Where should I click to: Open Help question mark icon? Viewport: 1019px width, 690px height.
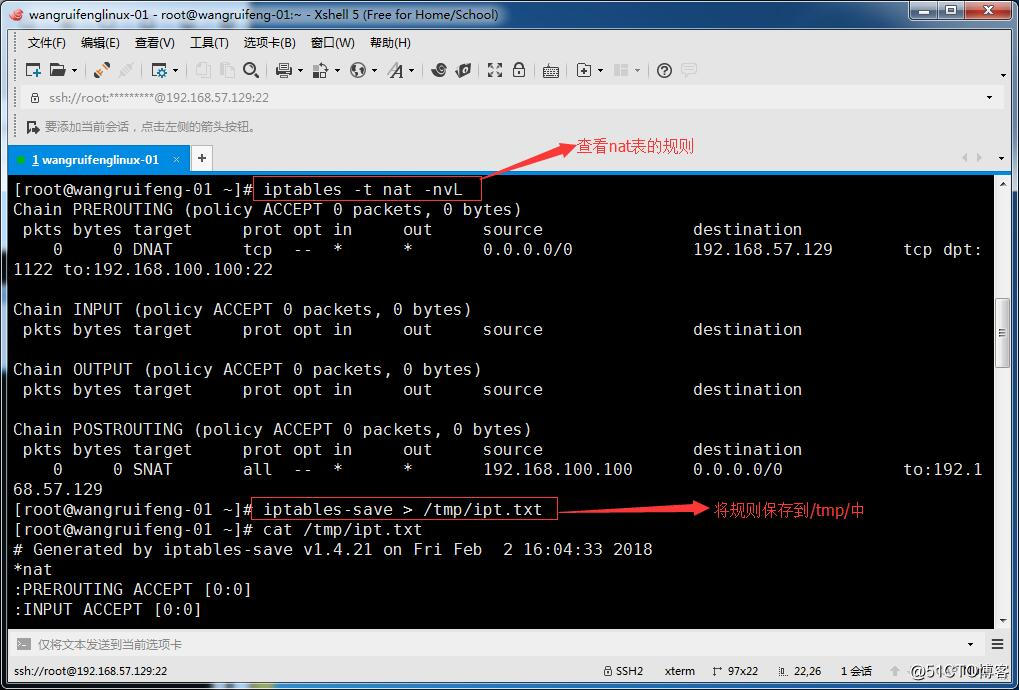click(664, 70)
